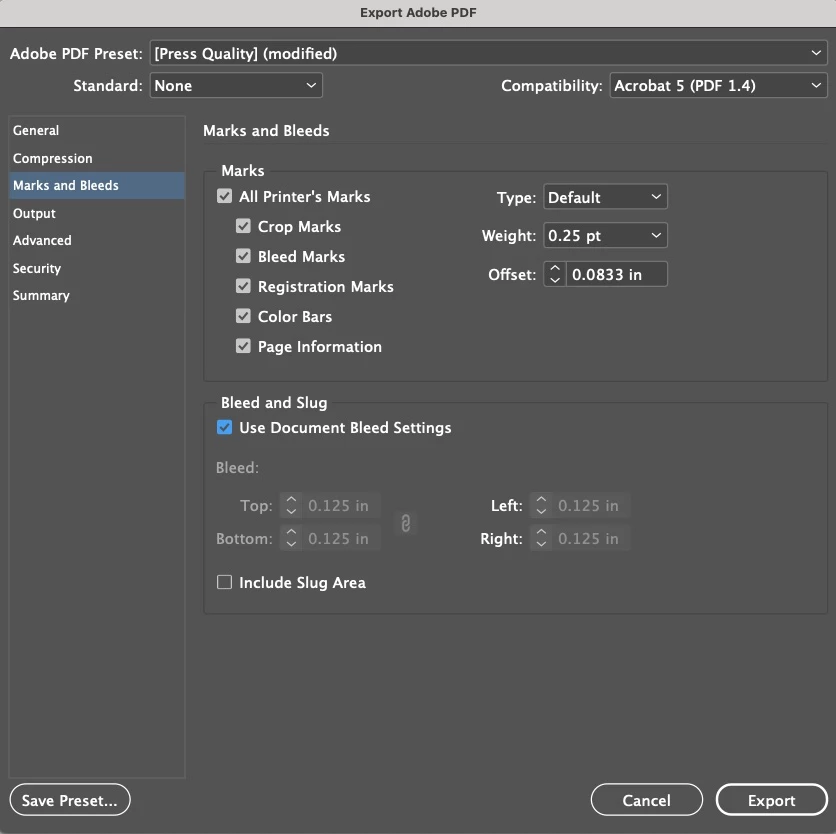836x834 pixels.
Task: Cancel the PDF export
Action: [x=646, y=800]
